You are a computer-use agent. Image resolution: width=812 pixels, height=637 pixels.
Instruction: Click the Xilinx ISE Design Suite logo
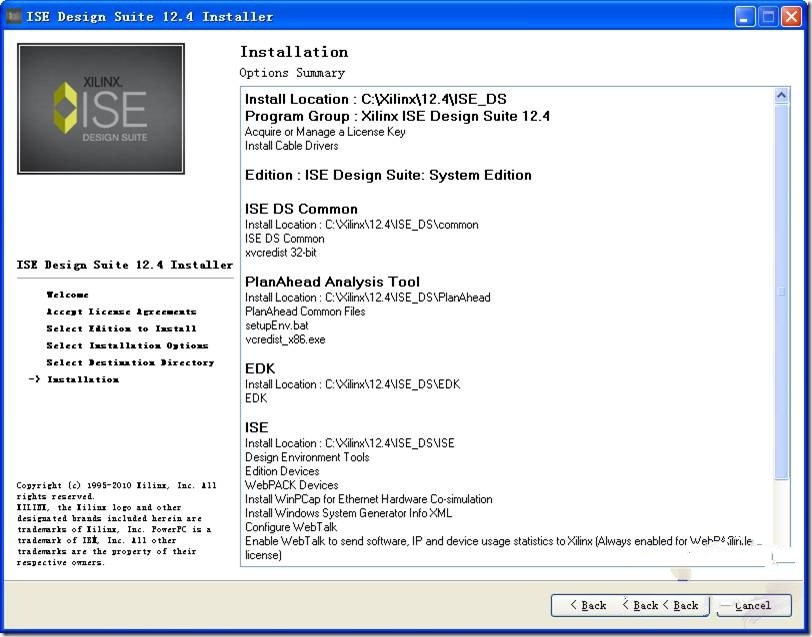(x=101, y=109)
